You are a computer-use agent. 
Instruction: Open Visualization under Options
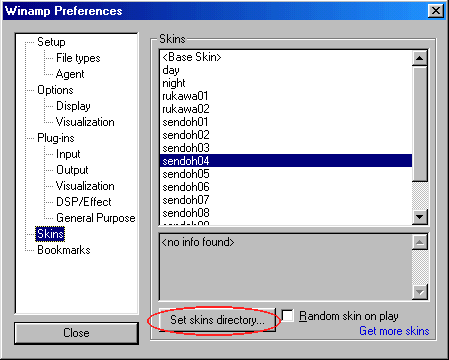pos(85,122)
